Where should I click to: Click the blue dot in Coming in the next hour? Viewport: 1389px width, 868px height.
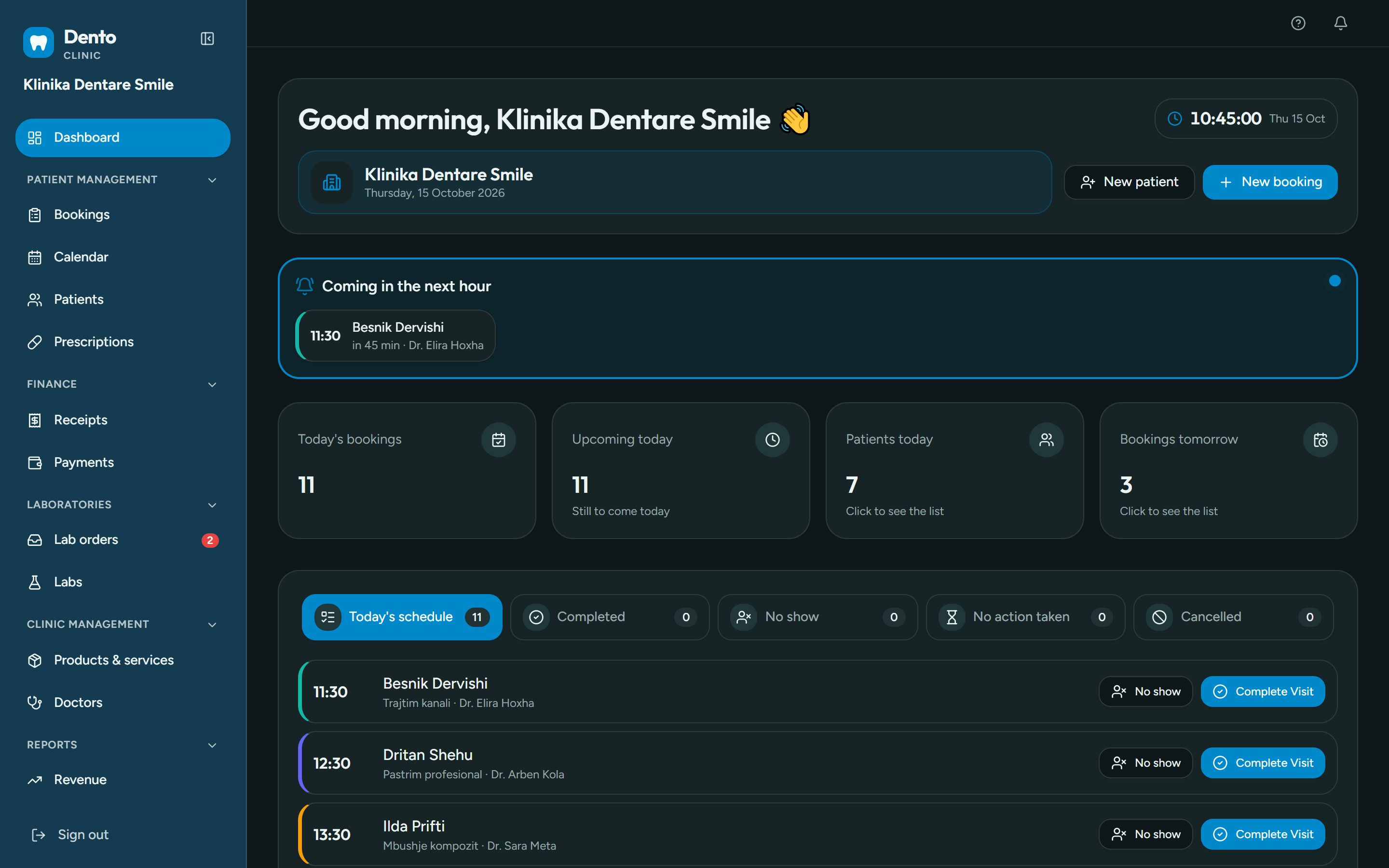1335,281
